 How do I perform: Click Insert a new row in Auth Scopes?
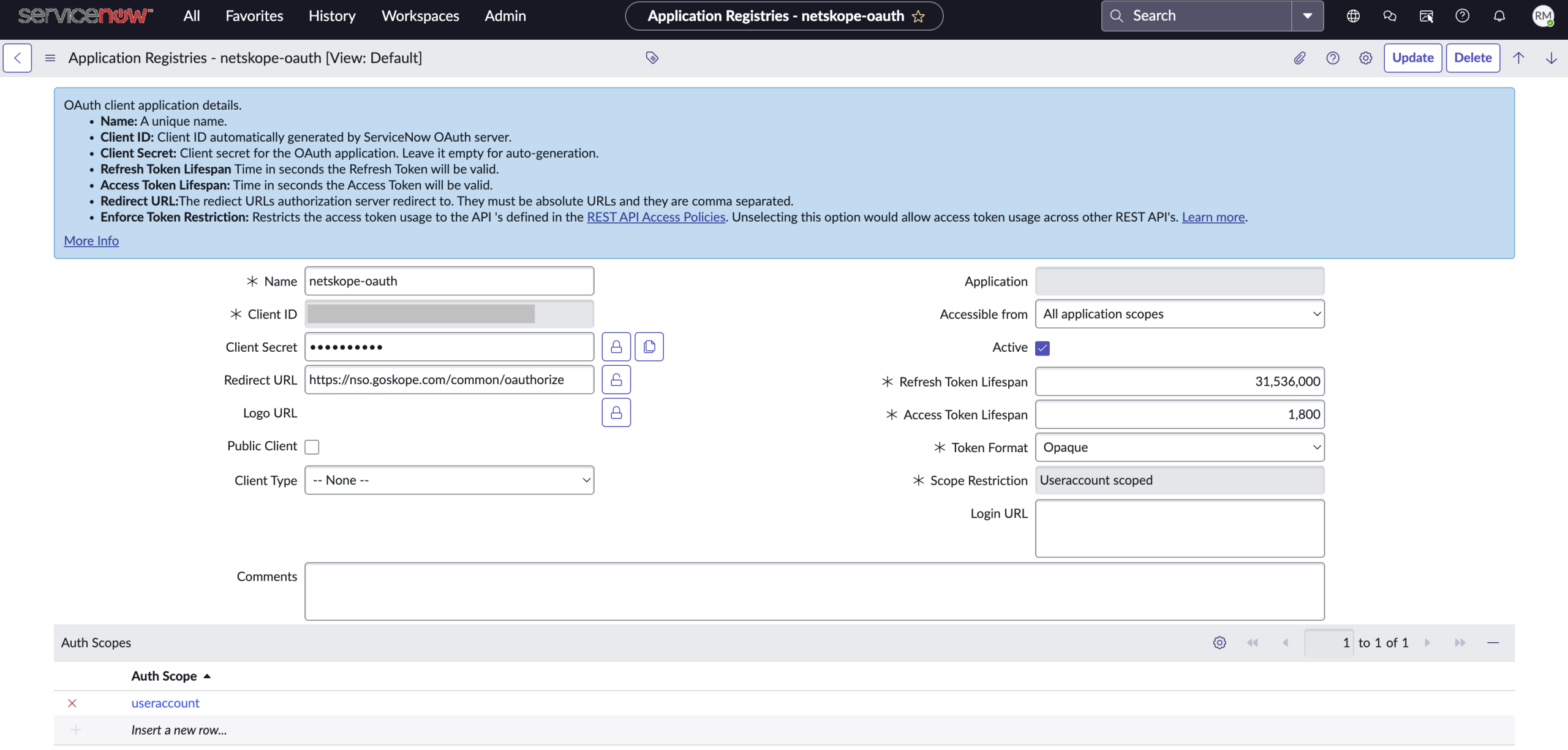[x=179, y=730]
